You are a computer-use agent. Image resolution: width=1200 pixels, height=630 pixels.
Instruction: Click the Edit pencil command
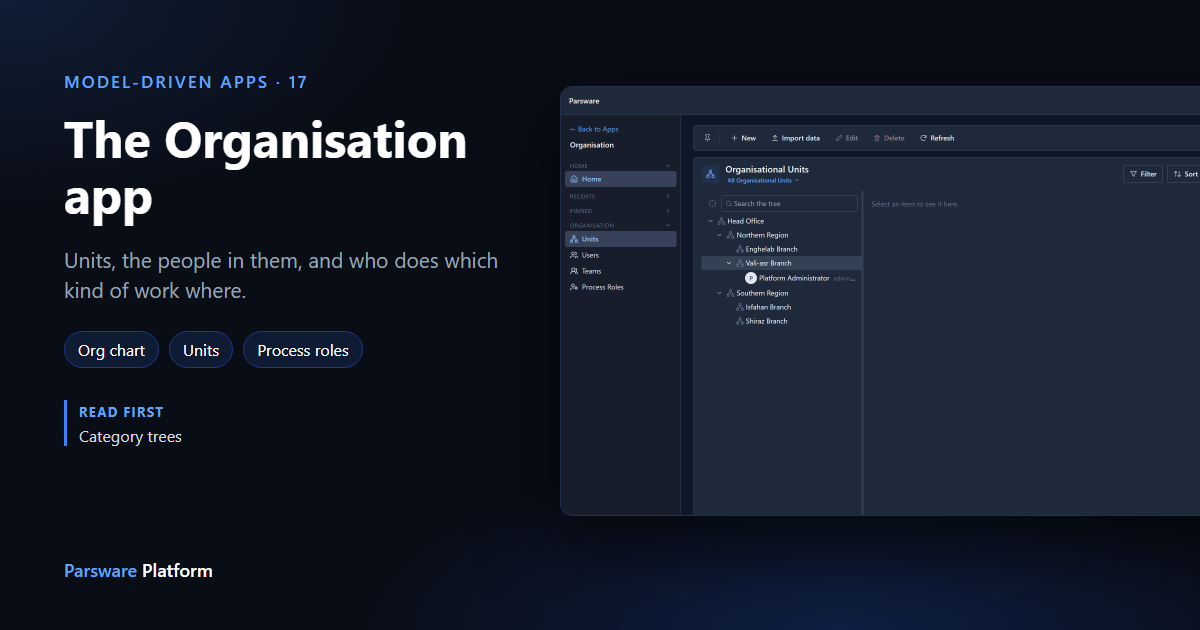point(847,138)
